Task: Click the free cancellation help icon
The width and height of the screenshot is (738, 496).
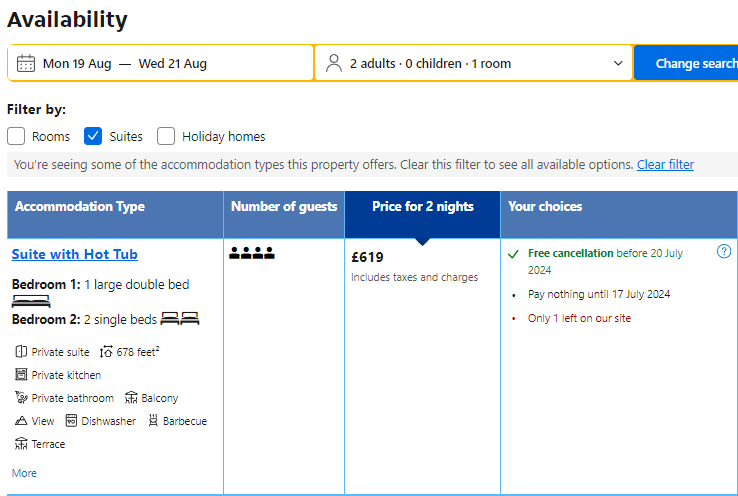Action: tap(724, 252)
